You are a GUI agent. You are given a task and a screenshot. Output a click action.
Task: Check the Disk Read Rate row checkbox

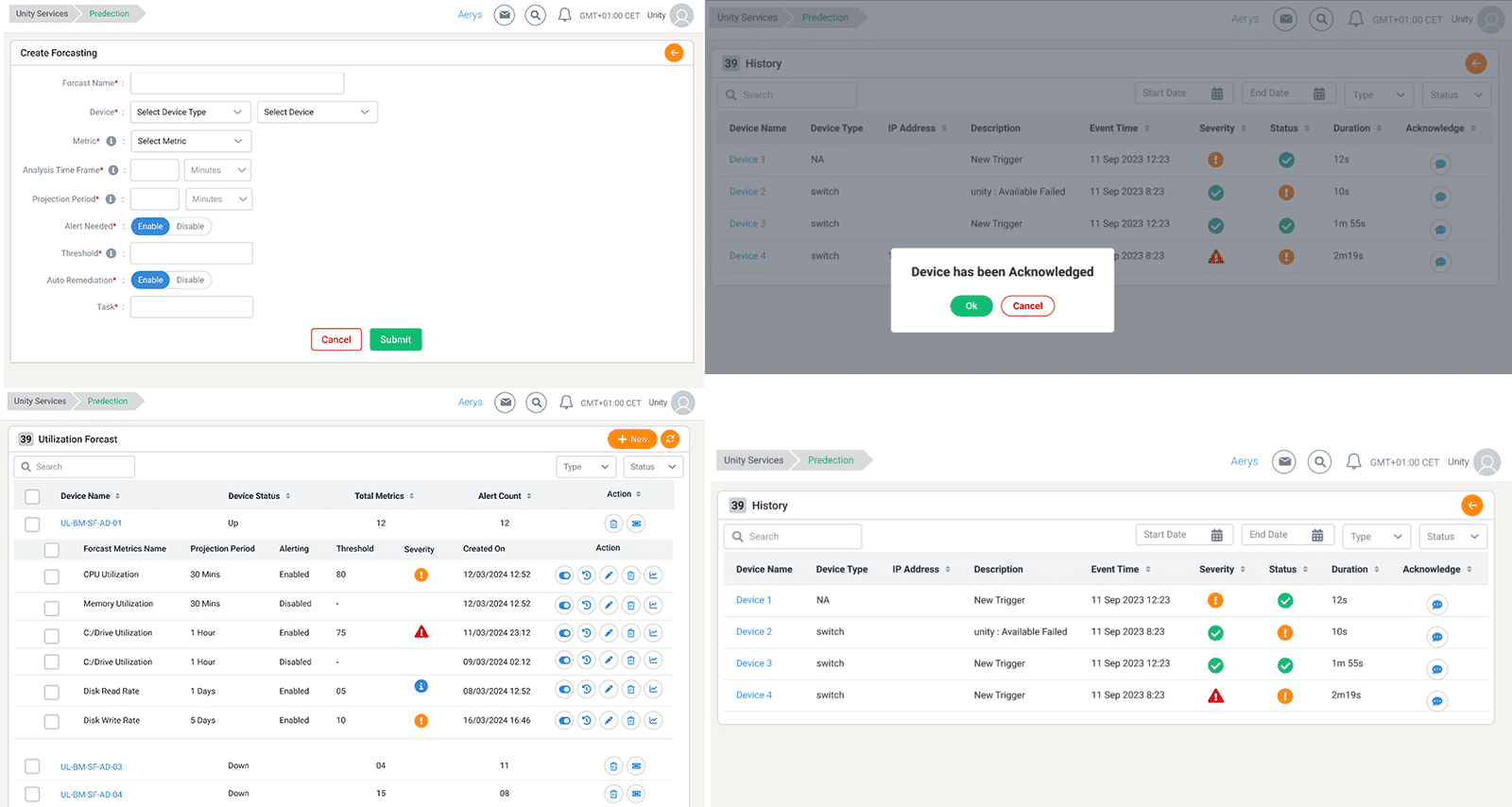[52, 693]
